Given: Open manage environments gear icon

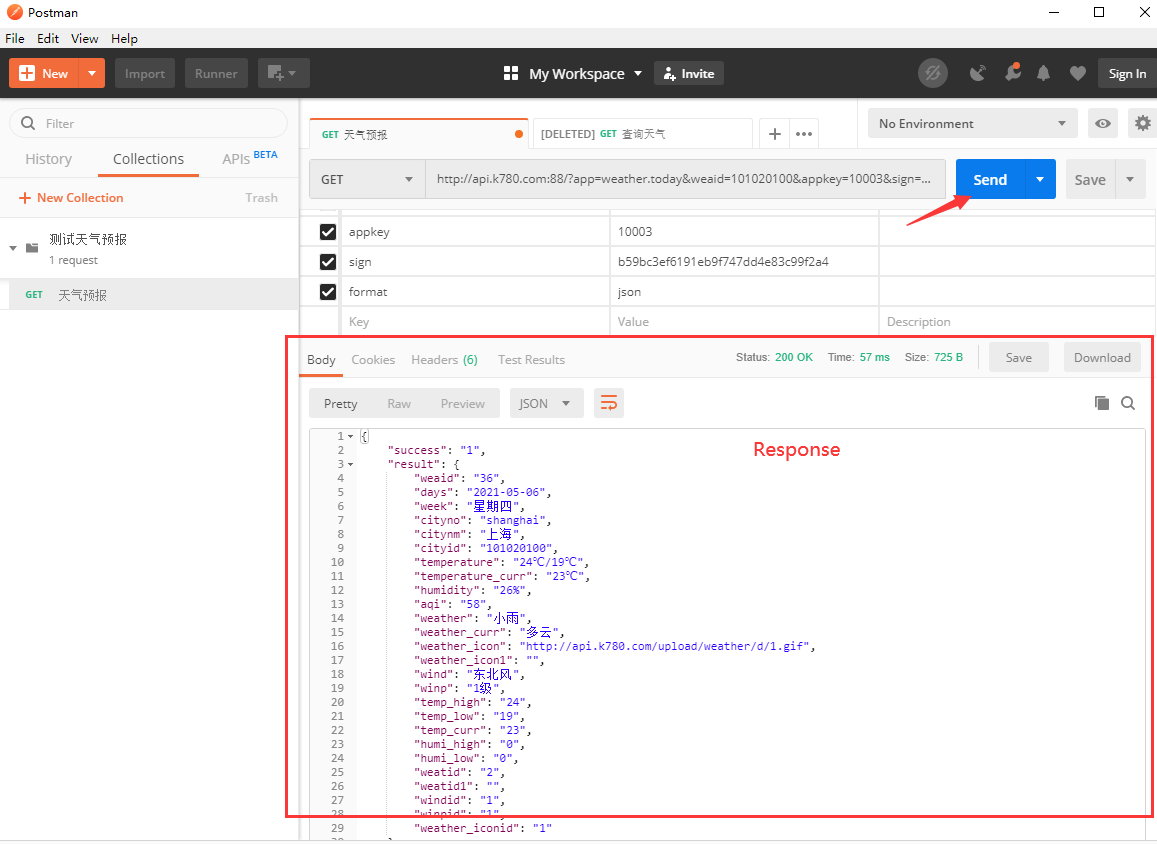Looking at the screenshot, I should click(x=1142, y=123).
